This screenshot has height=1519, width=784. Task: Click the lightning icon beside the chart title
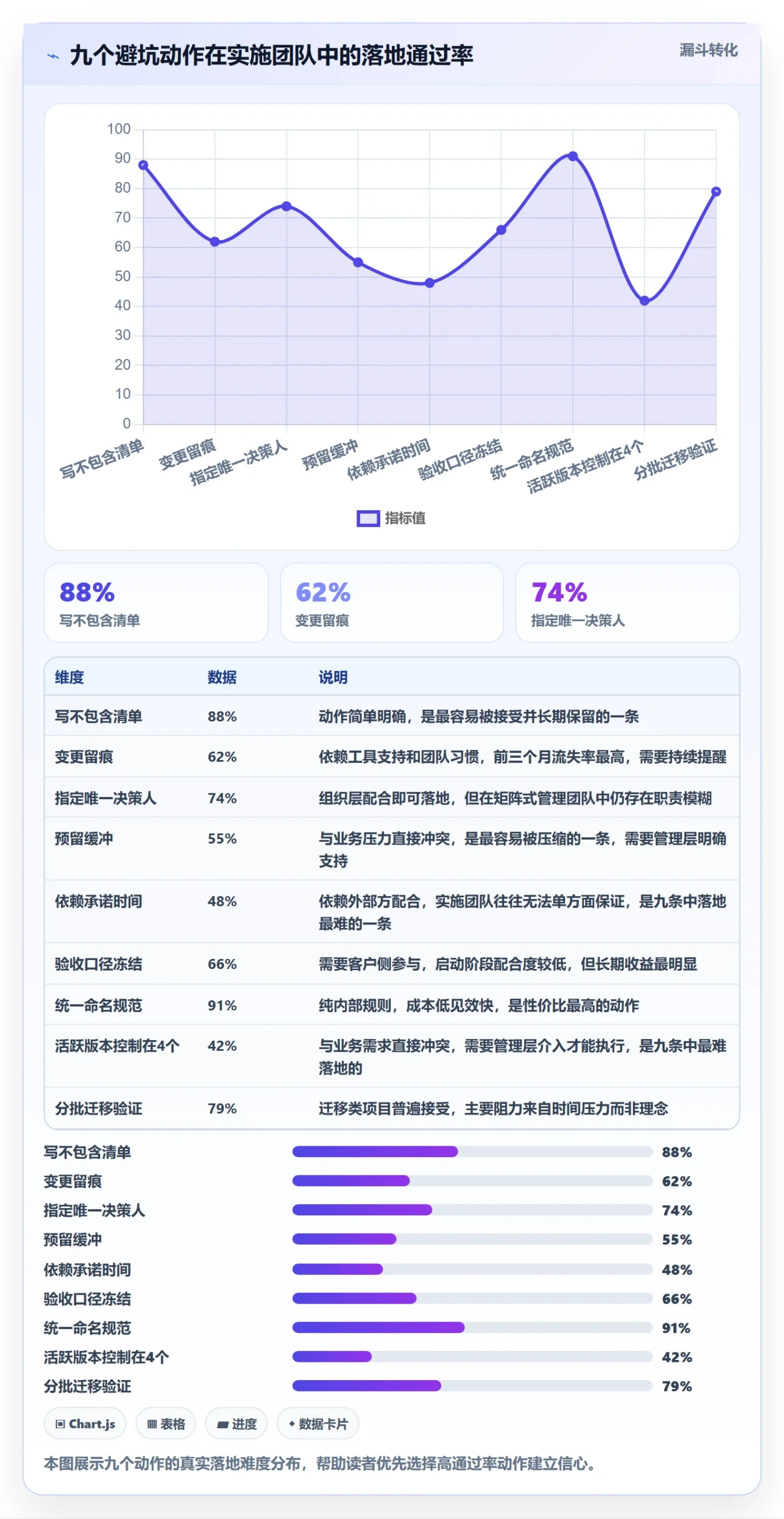tap(53, 56)
